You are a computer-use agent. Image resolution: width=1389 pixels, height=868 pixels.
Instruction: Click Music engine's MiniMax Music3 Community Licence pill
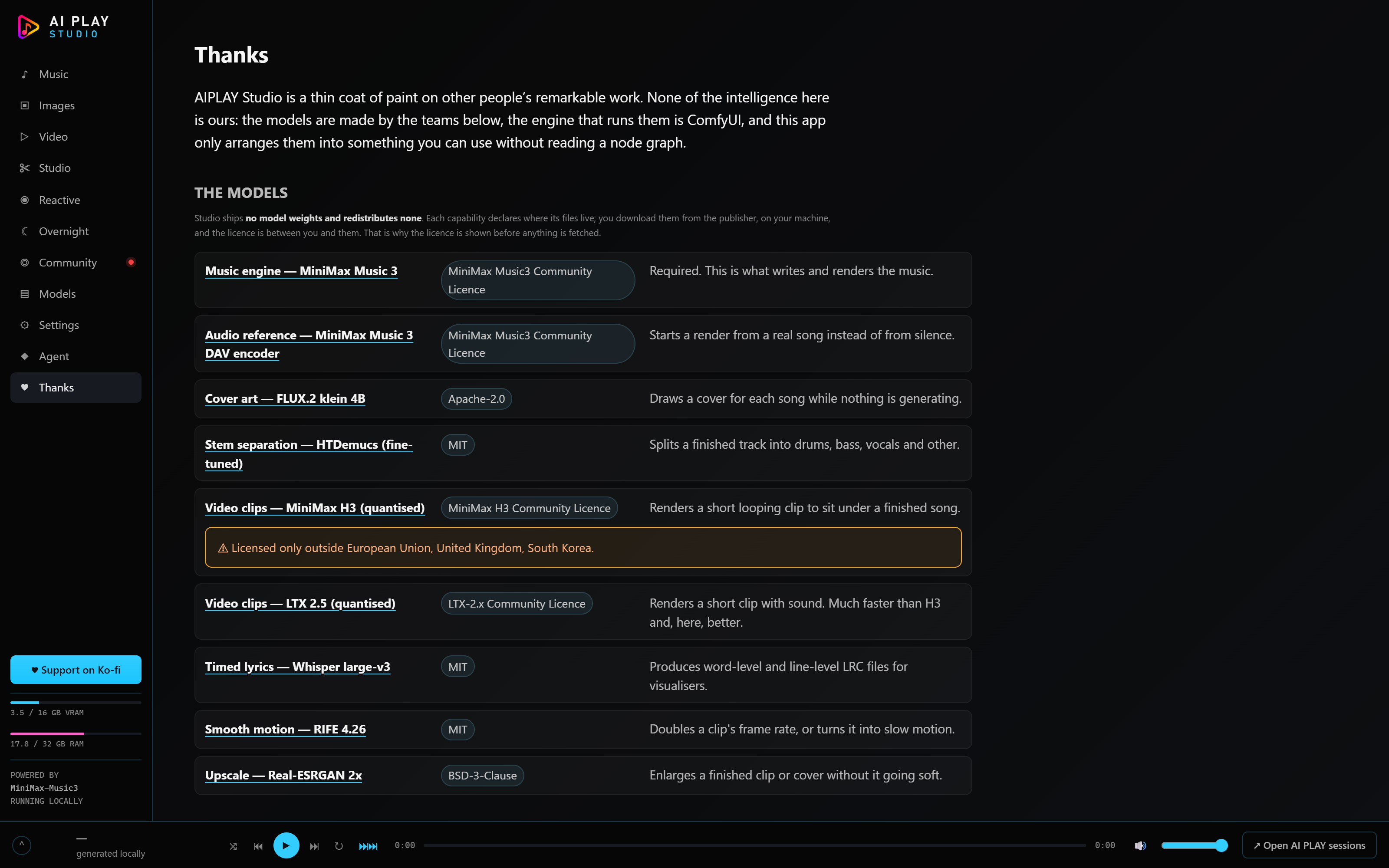[x=538, y=280]
